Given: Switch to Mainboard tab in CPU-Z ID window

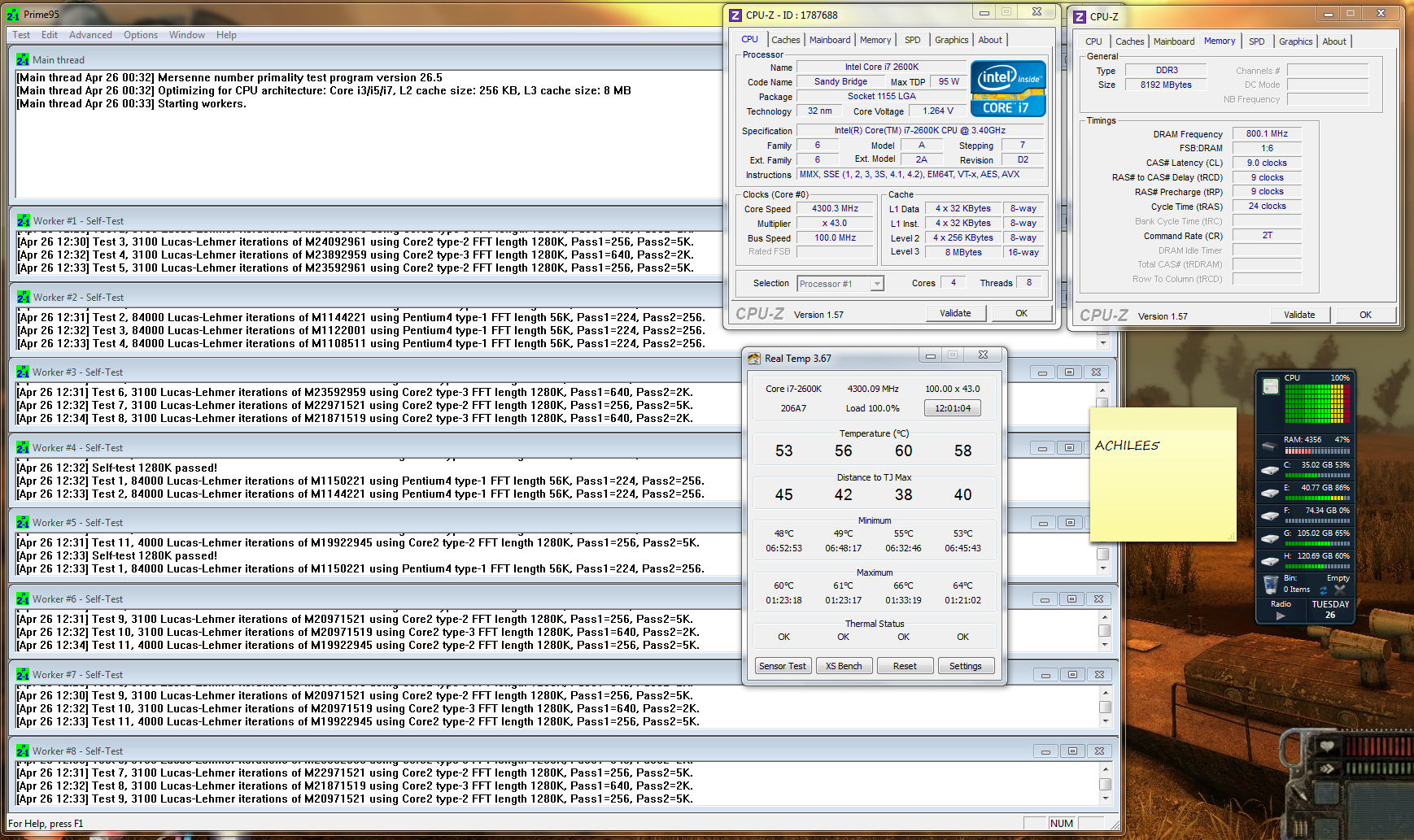Looking at the screenshot, I should coord(830,40).
